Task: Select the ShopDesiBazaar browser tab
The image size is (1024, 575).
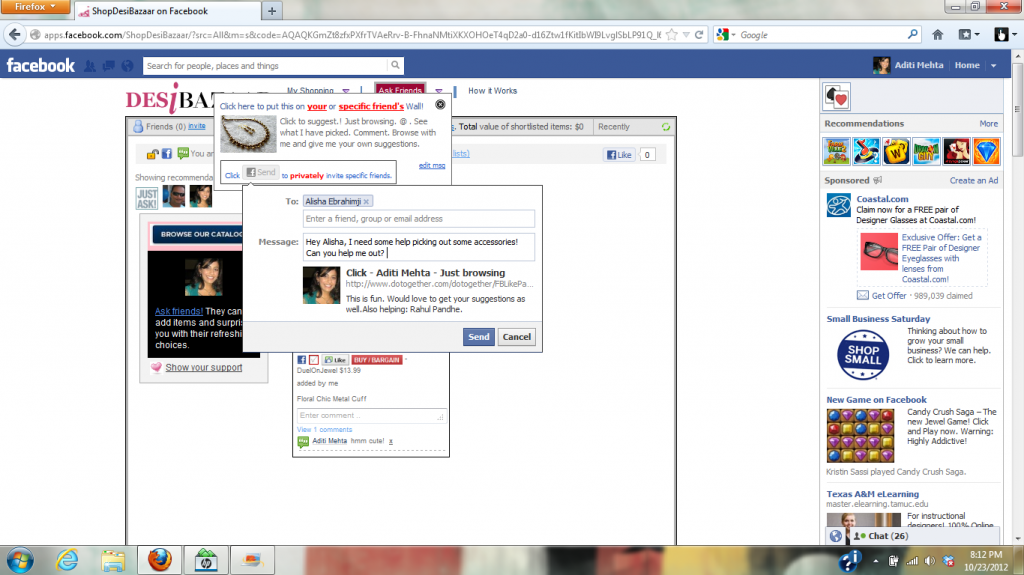Action: point(168,11)
